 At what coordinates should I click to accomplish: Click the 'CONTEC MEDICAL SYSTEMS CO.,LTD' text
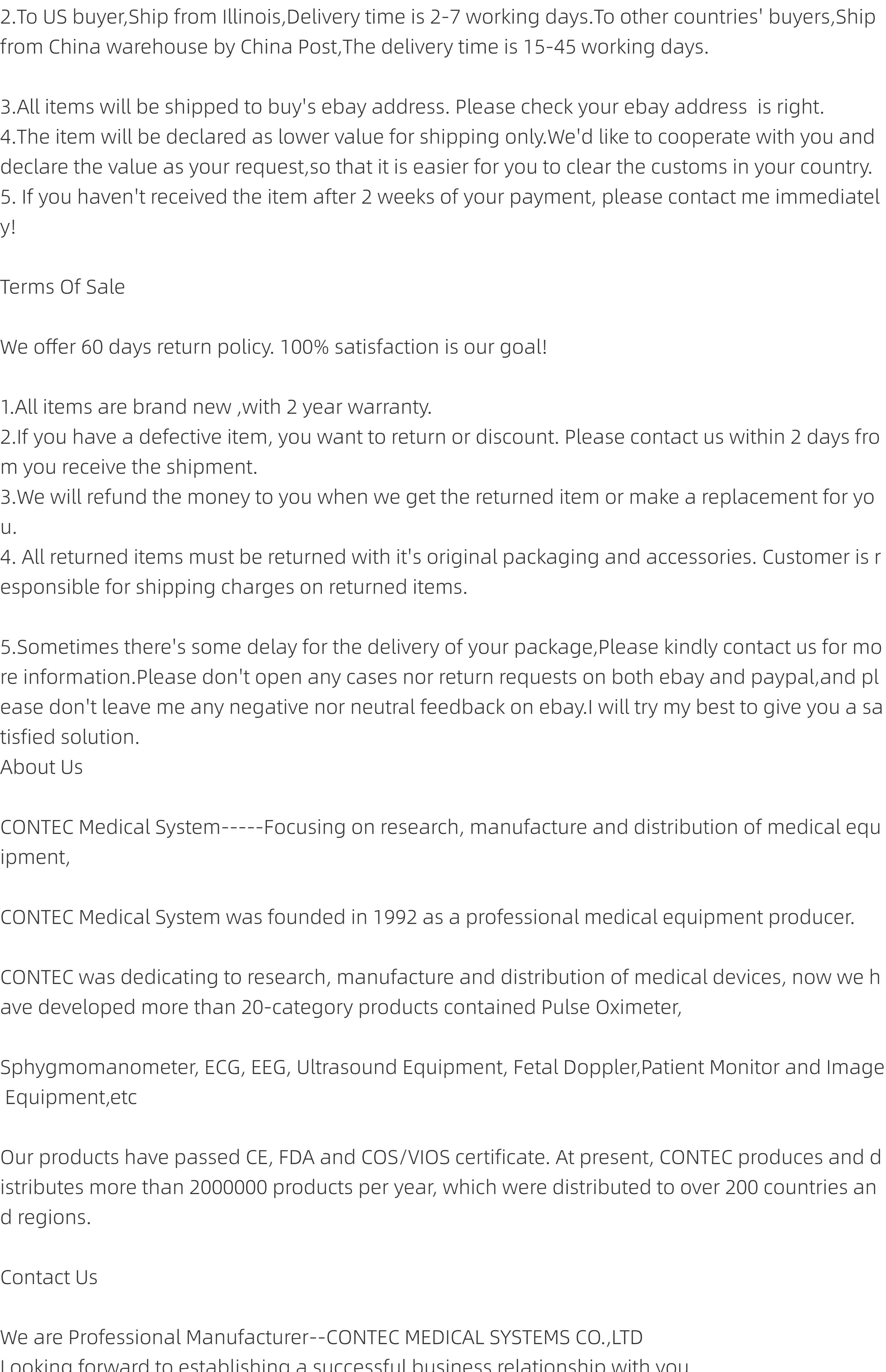(484, 1337)
